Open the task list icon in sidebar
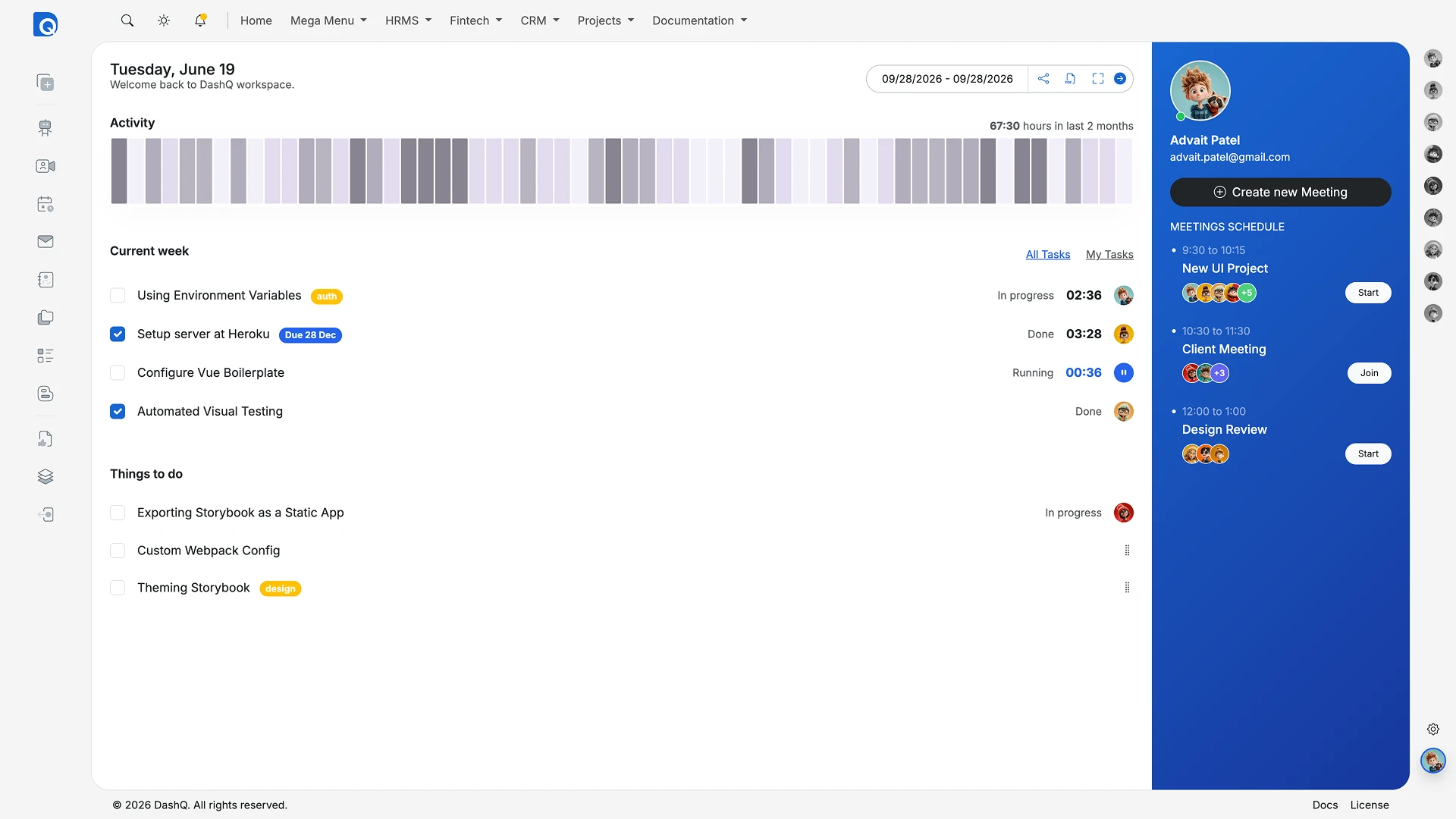1456x819 pixels. 45,356
